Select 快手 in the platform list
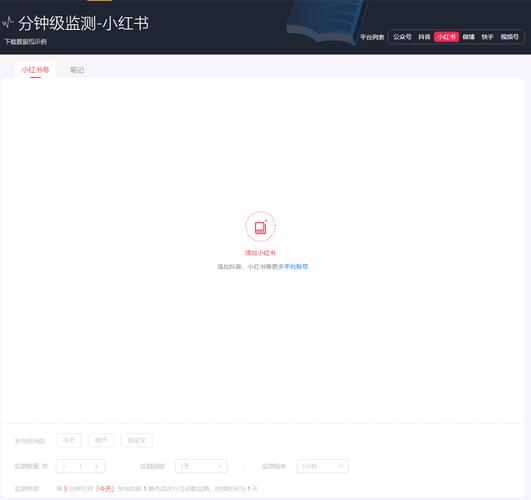The width and height of the screenshot is (531, 500). click(487, 37)
